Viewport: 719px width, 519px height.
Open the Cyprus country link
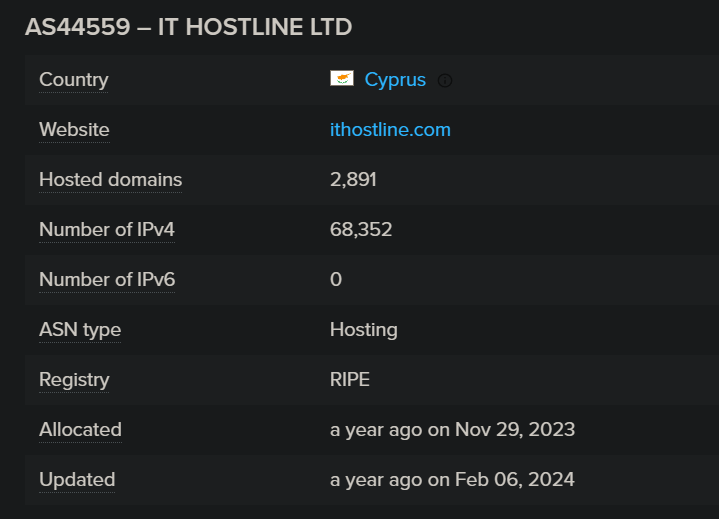[x=395, y=80]
